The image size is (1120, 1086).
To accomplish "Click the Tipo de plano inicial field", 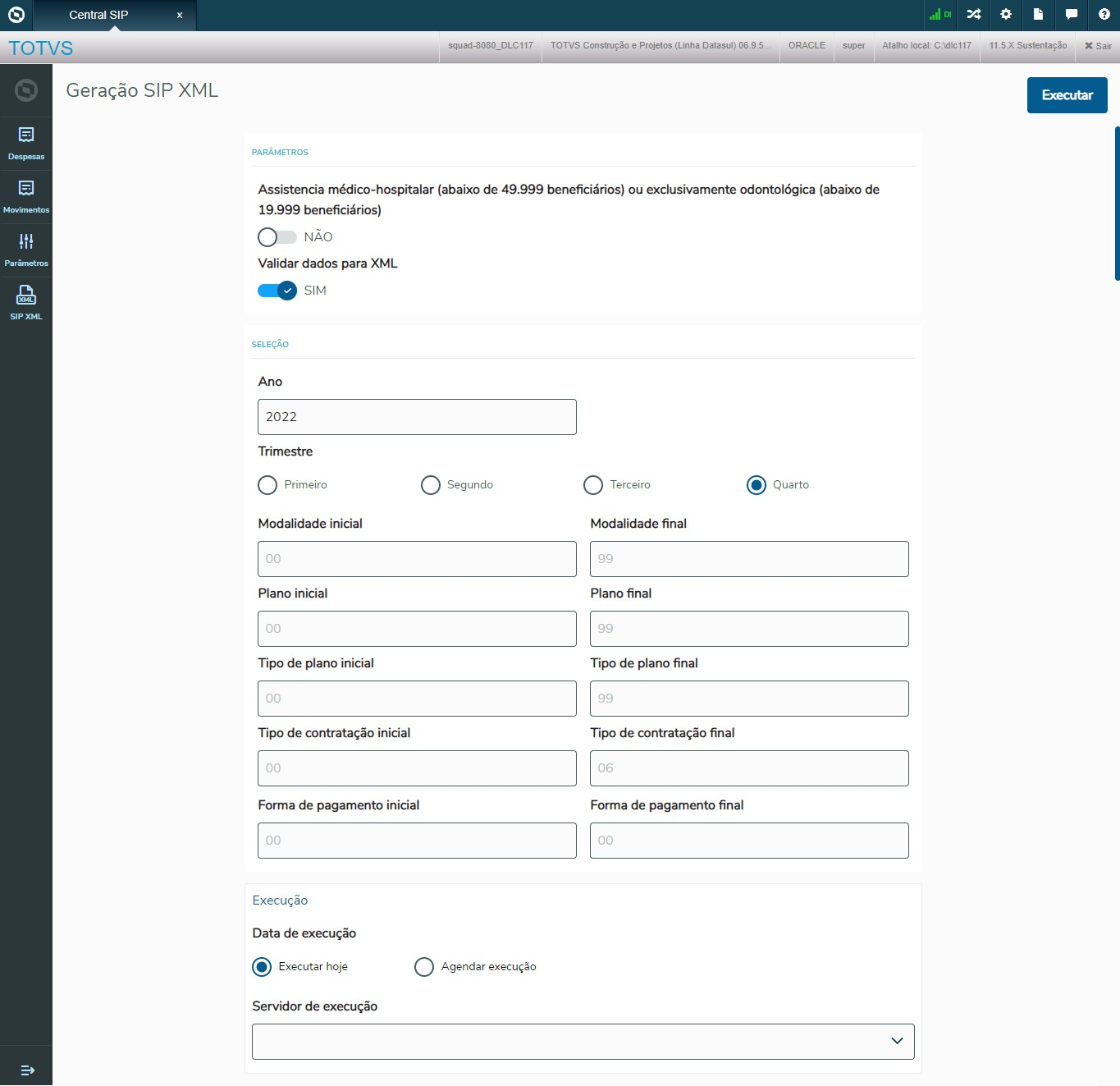I will [417, 699].
